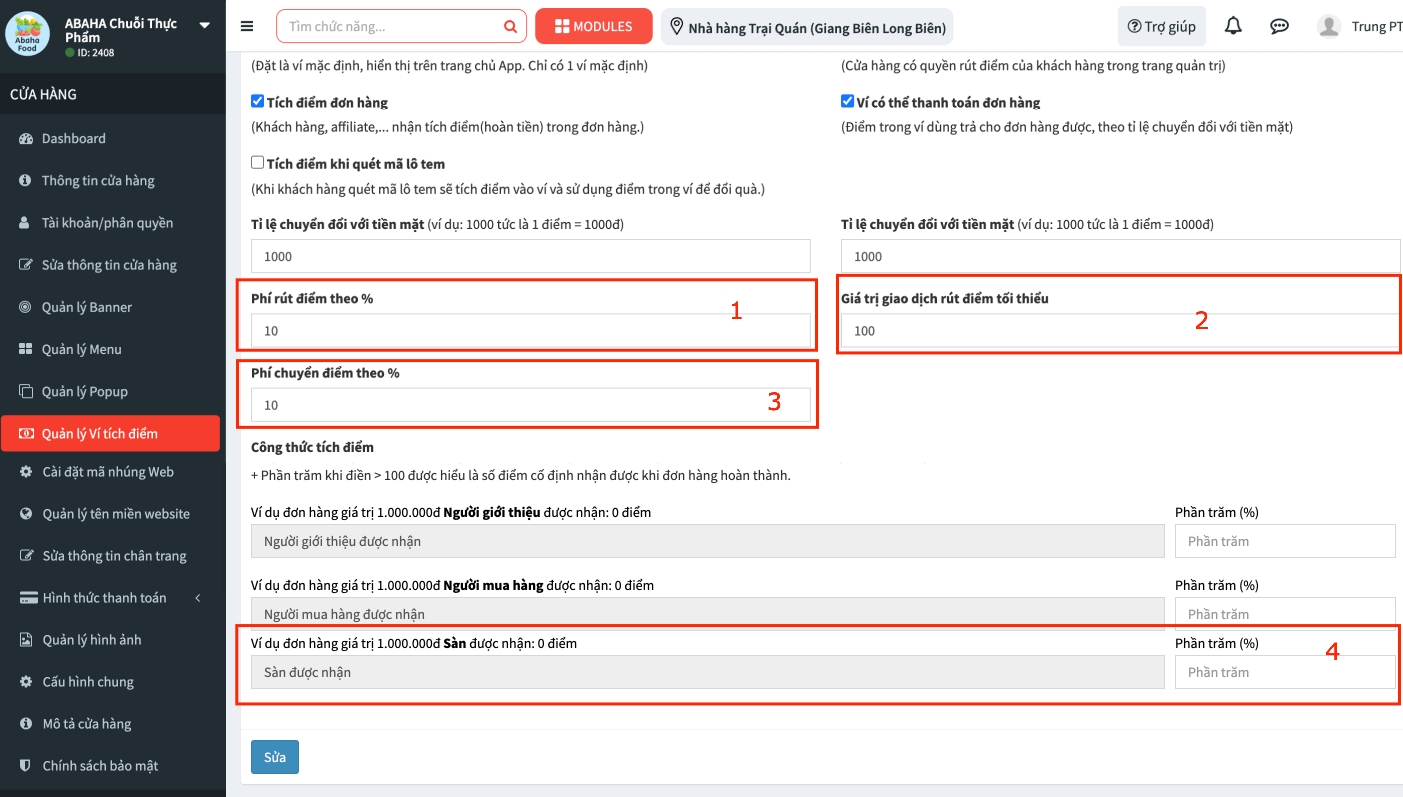Viewport: 1403px width, 797px height.
Task: Click the Dashboard gauge icon in sidebar
Action: (26, 139)
